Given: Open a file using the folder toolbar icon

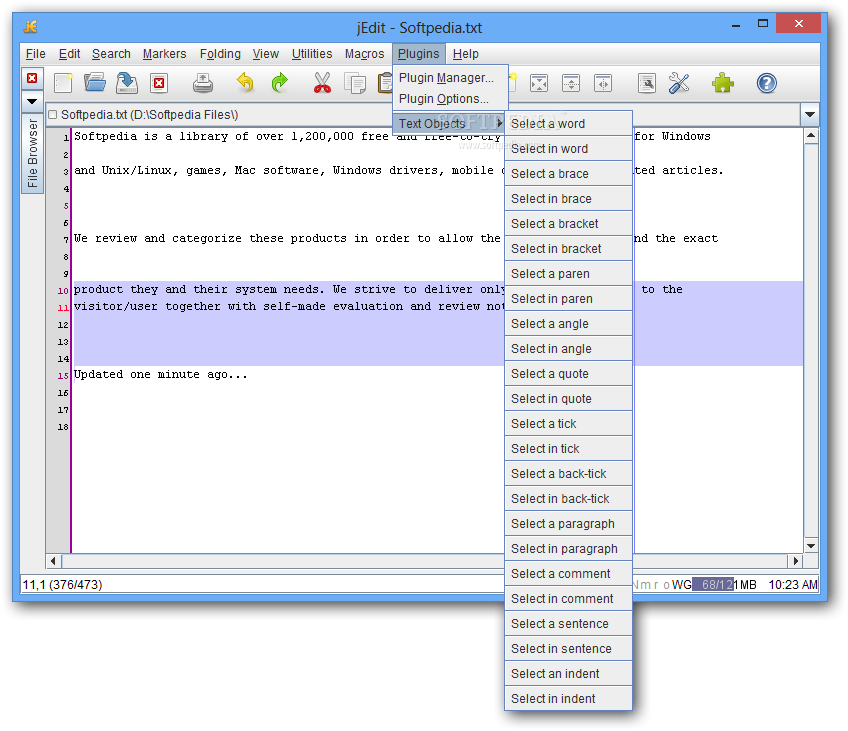Looking at the screenshot, I should coord(95,83).
